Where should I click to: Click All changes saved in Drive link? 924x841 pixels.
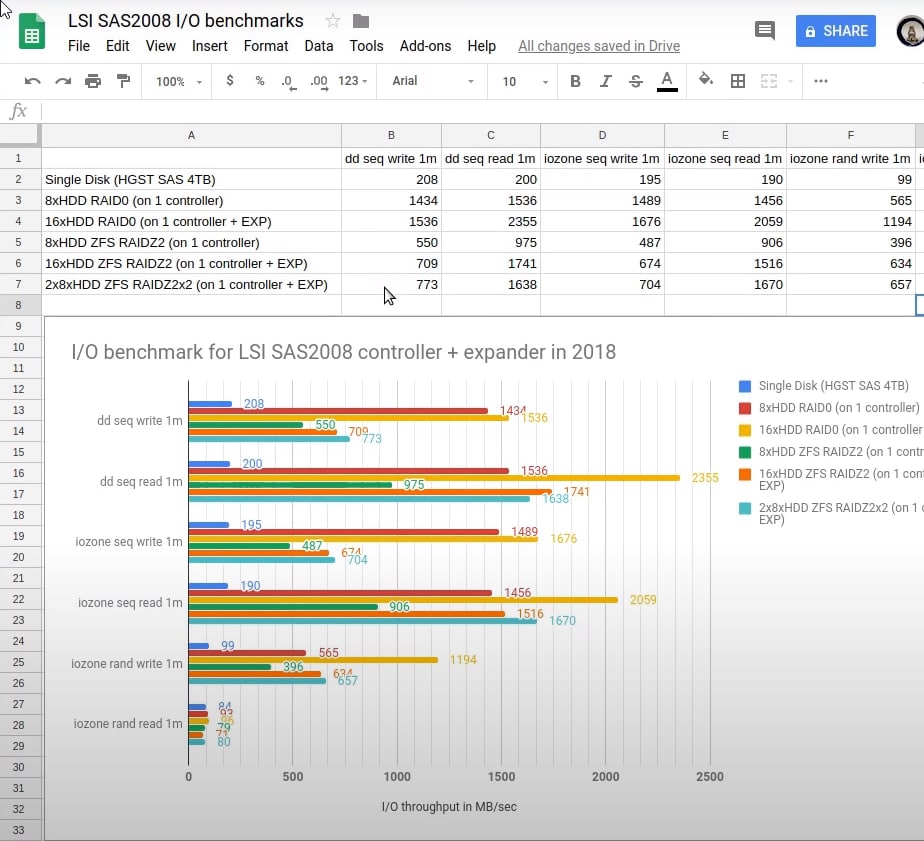point(599,46)
